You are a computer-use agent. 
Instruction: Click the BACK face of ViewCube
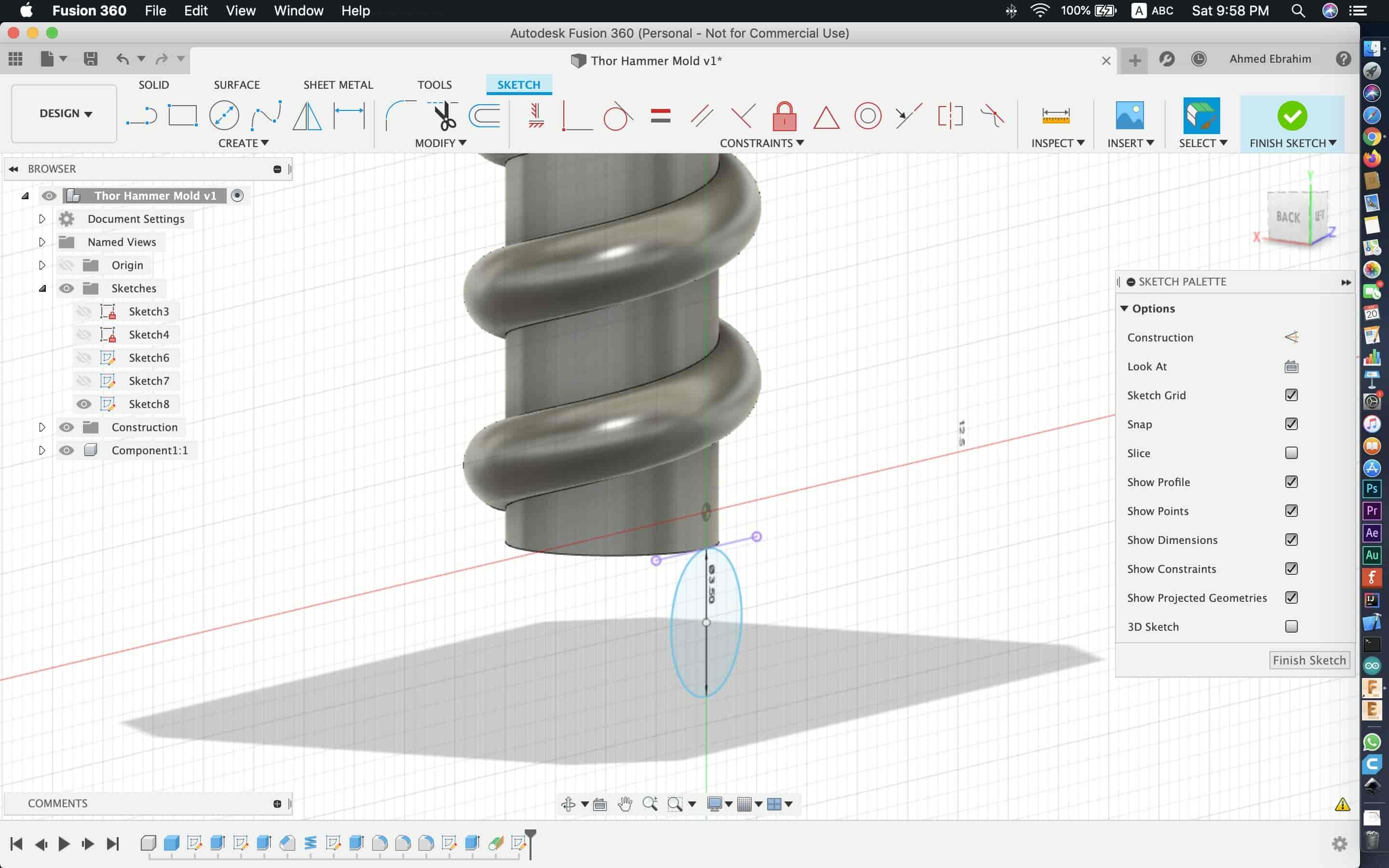click(x=1288, y=217)
